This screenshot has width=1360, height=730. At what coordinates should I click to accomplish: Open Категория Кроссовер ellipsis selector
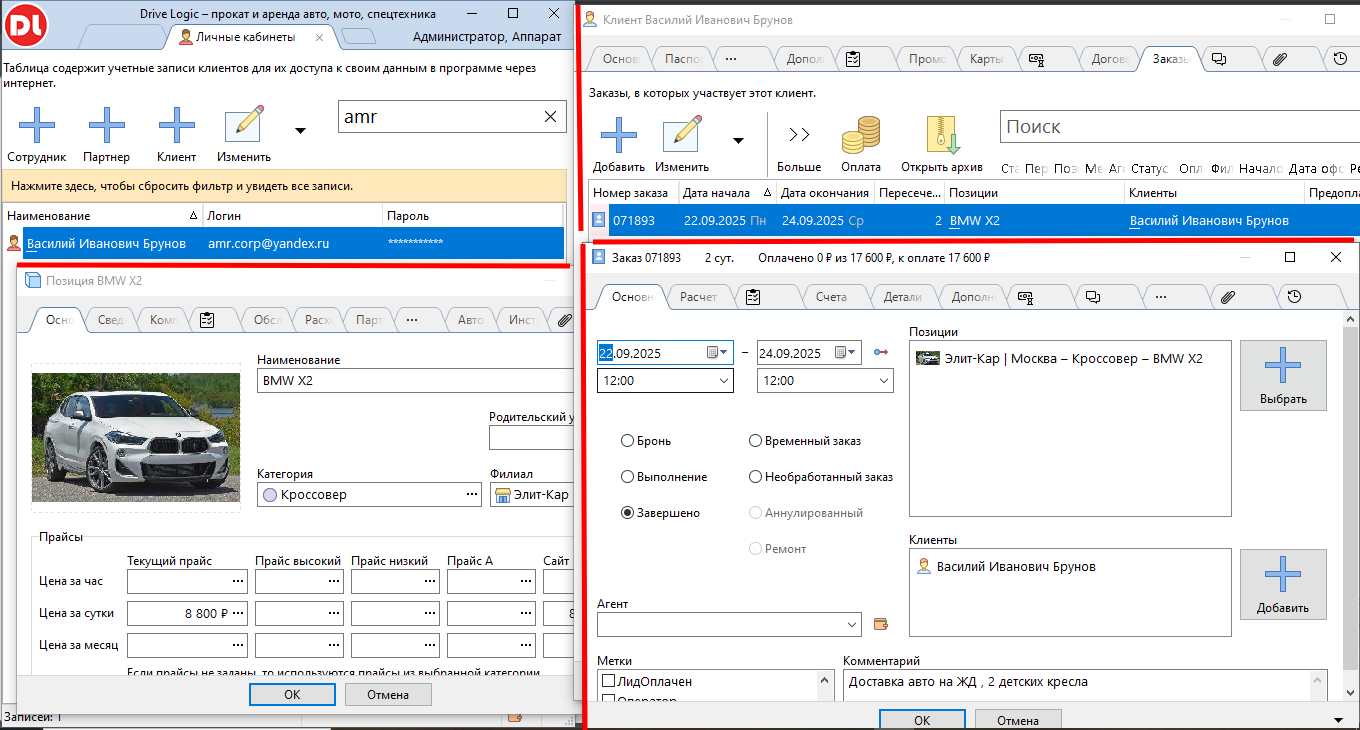pyautogui.click(x=472, y=494)
